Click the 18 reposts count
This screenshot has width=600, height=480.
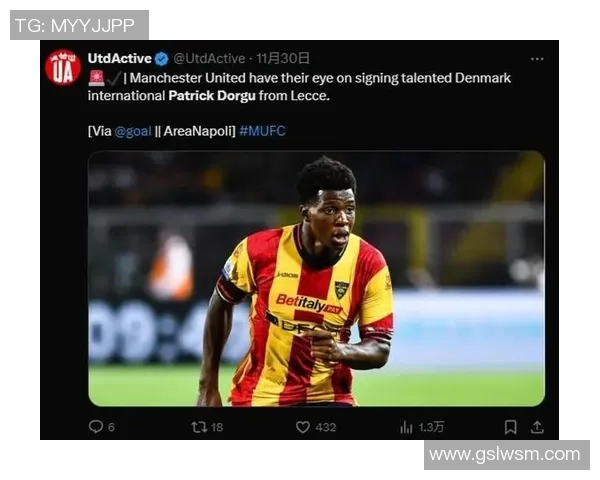(x=217, y=427)
